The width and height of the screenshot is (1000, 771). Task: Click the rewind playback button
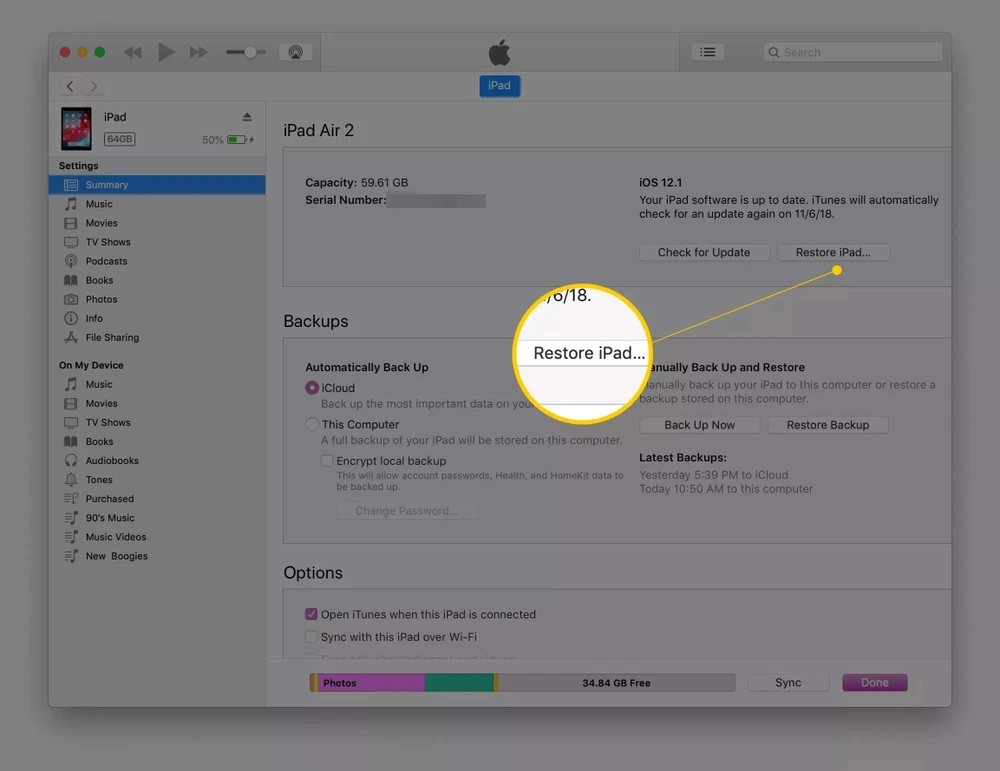coord(133,52)
